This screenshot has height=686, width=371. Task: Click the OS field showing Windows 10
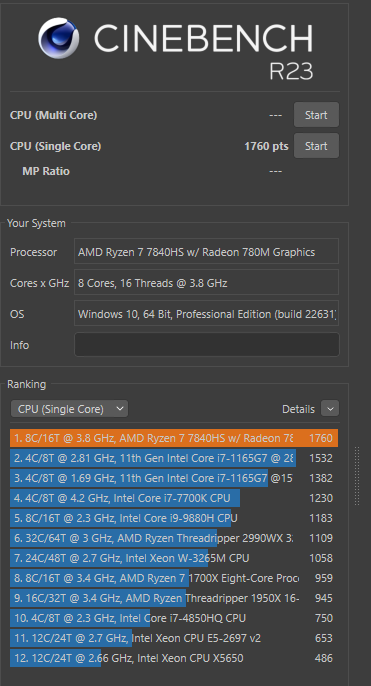206,314
